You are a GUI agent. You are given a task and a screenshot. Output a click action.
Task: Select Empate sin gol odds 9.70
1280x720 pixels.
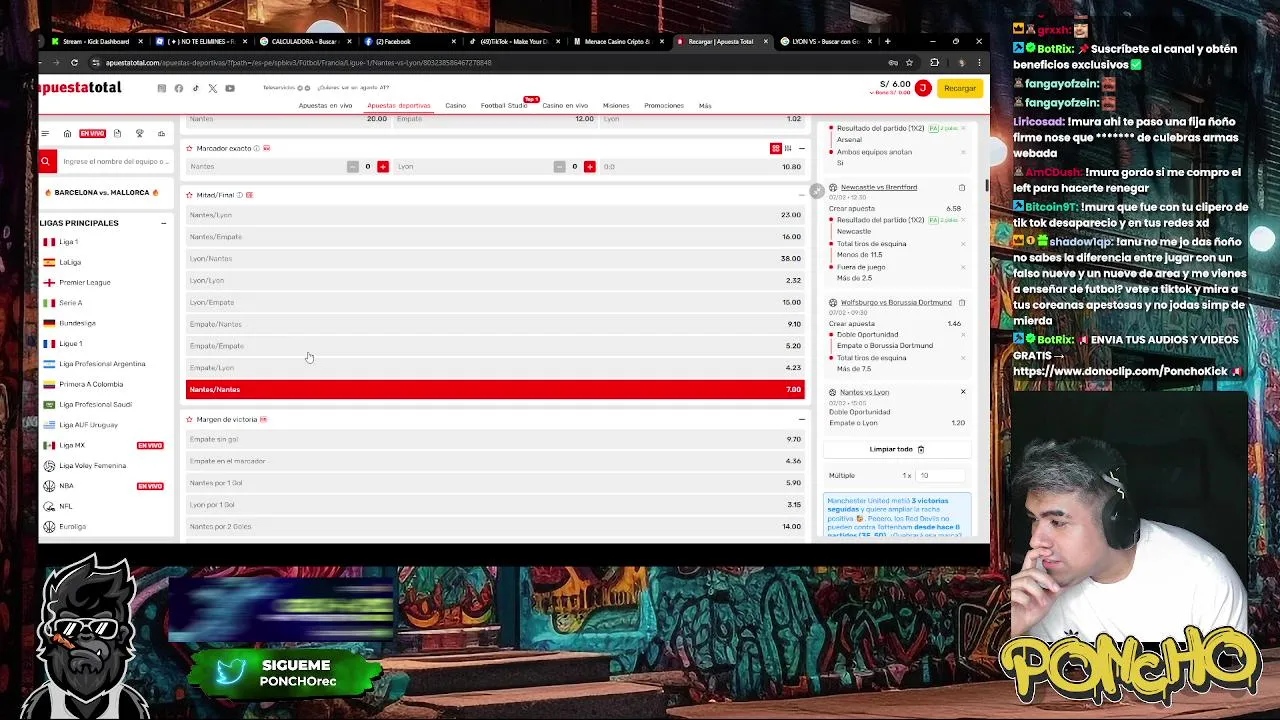tap(495, 439)
